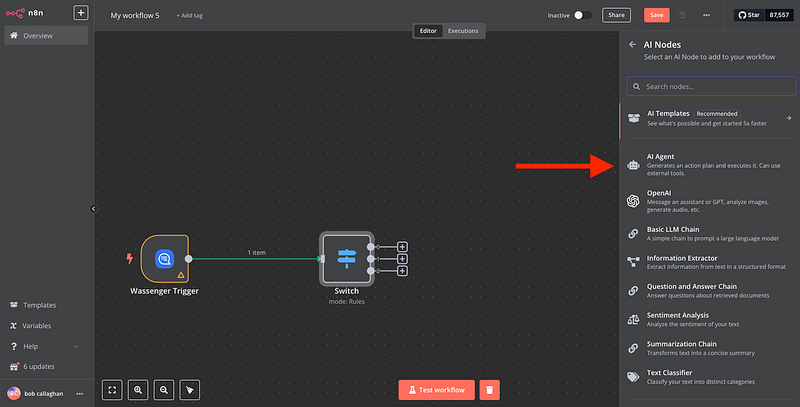Click the Wassenger Trigger node icon

[x=164, y=259]
